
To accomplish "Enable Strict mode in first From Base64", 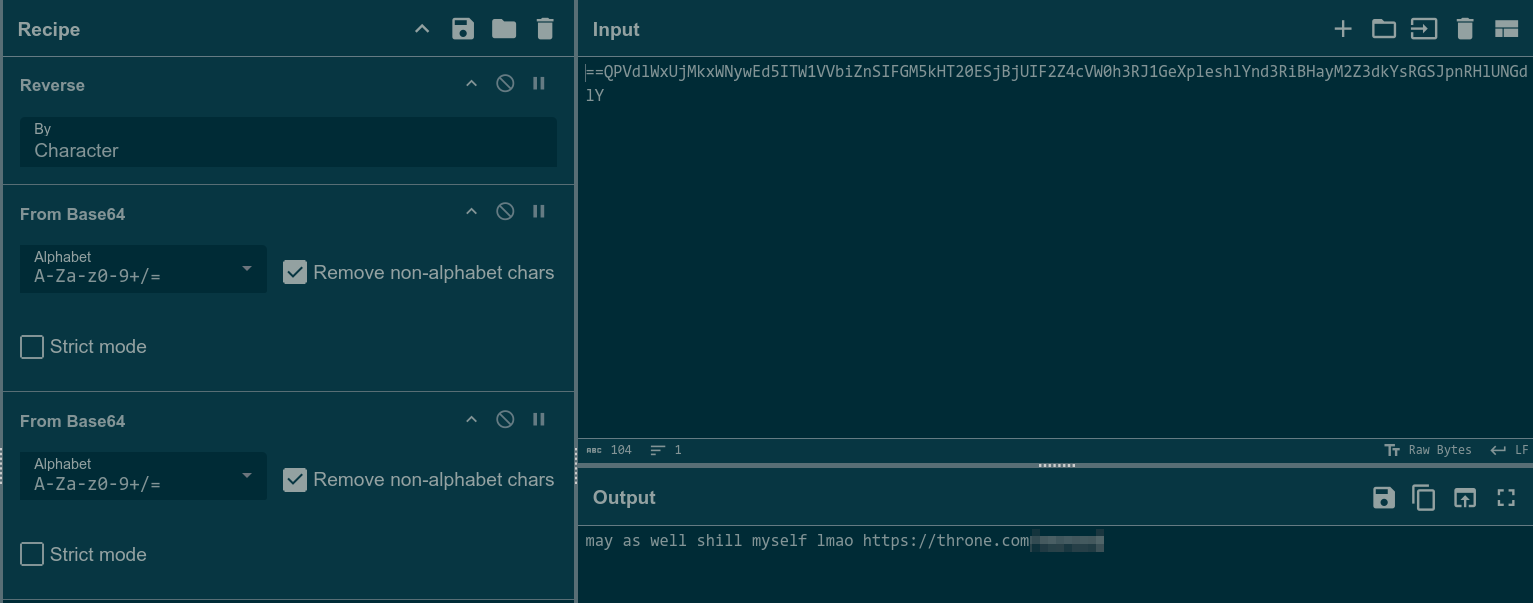I will pos(32,347).
